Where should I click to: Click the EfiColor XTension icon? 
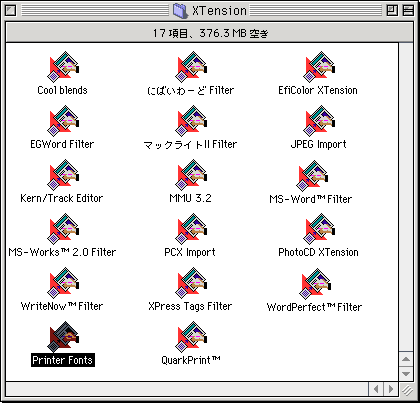pos(319,67)
